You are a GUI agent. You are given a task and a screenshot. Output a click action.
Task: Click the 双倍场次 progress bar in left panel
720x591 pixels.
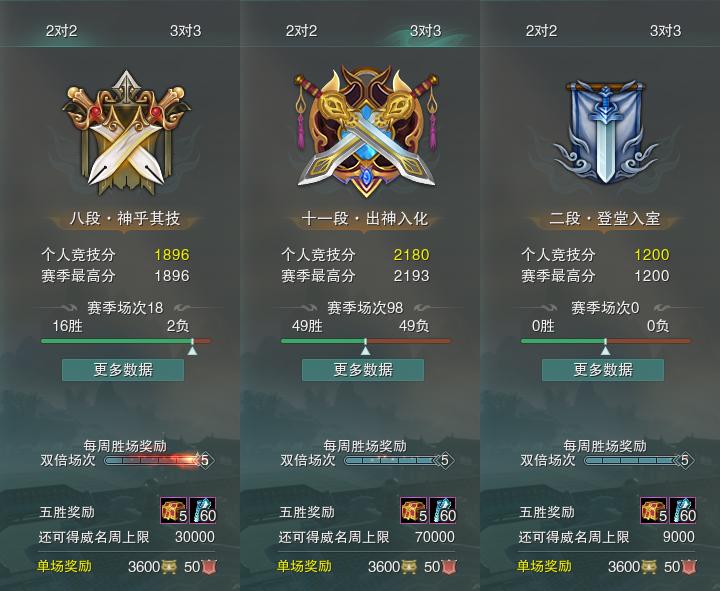click(x=154, y=460)
